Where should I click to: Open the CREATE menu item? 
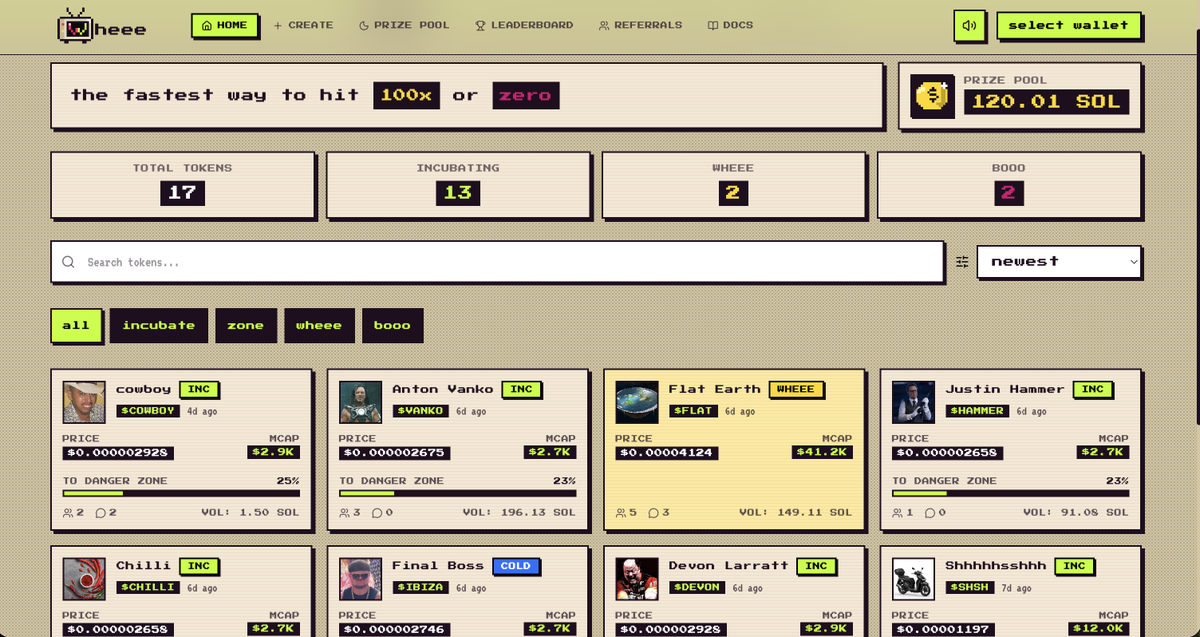click(304, 25)
